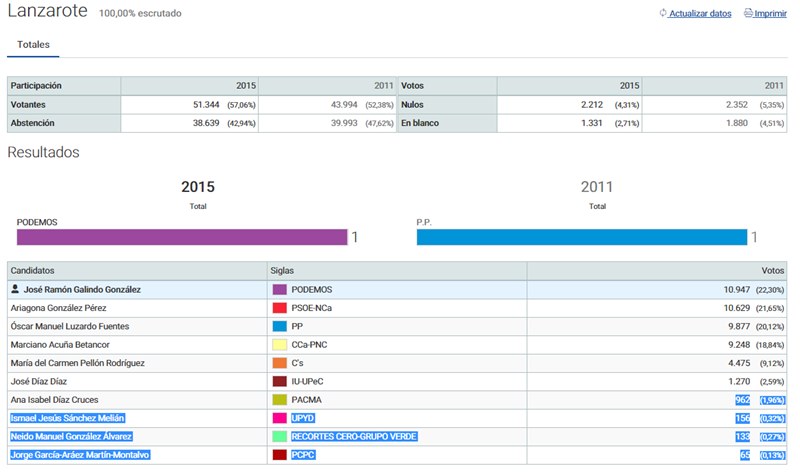Click the blue PP color swatch
This screenshot has width=800, height=474.
(280, 326)
